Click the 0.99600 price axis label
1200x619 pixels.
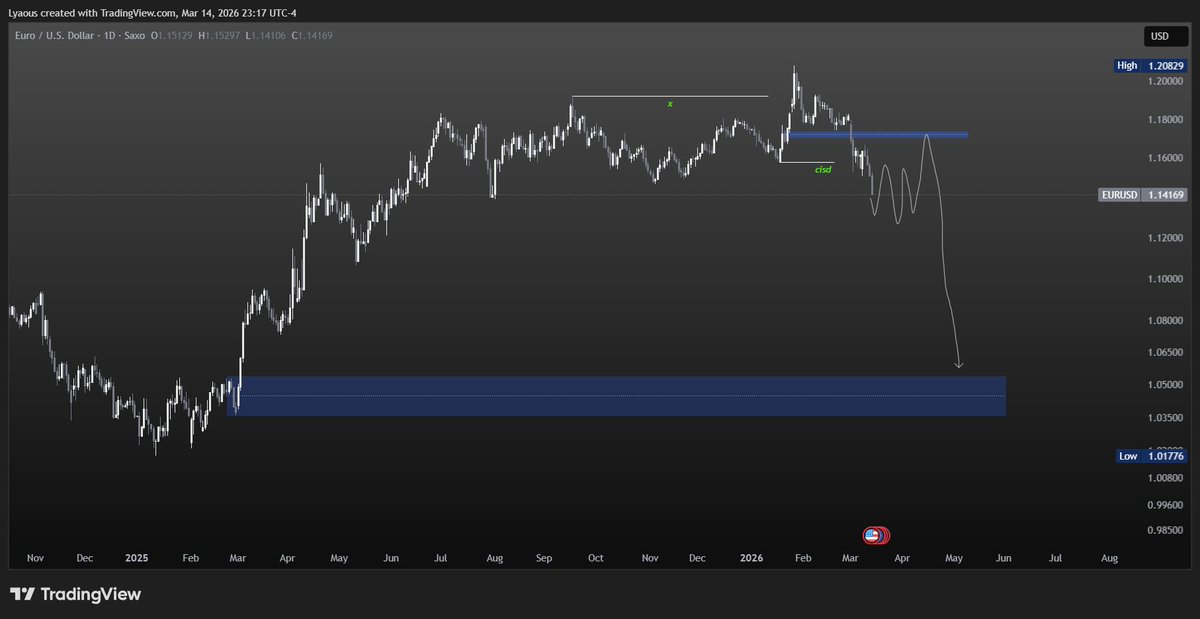click(x=1164, y=505)
